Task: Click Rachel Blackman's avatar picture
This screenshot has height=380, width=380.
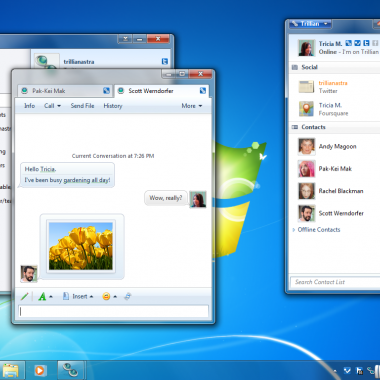Action: (307, 191)
